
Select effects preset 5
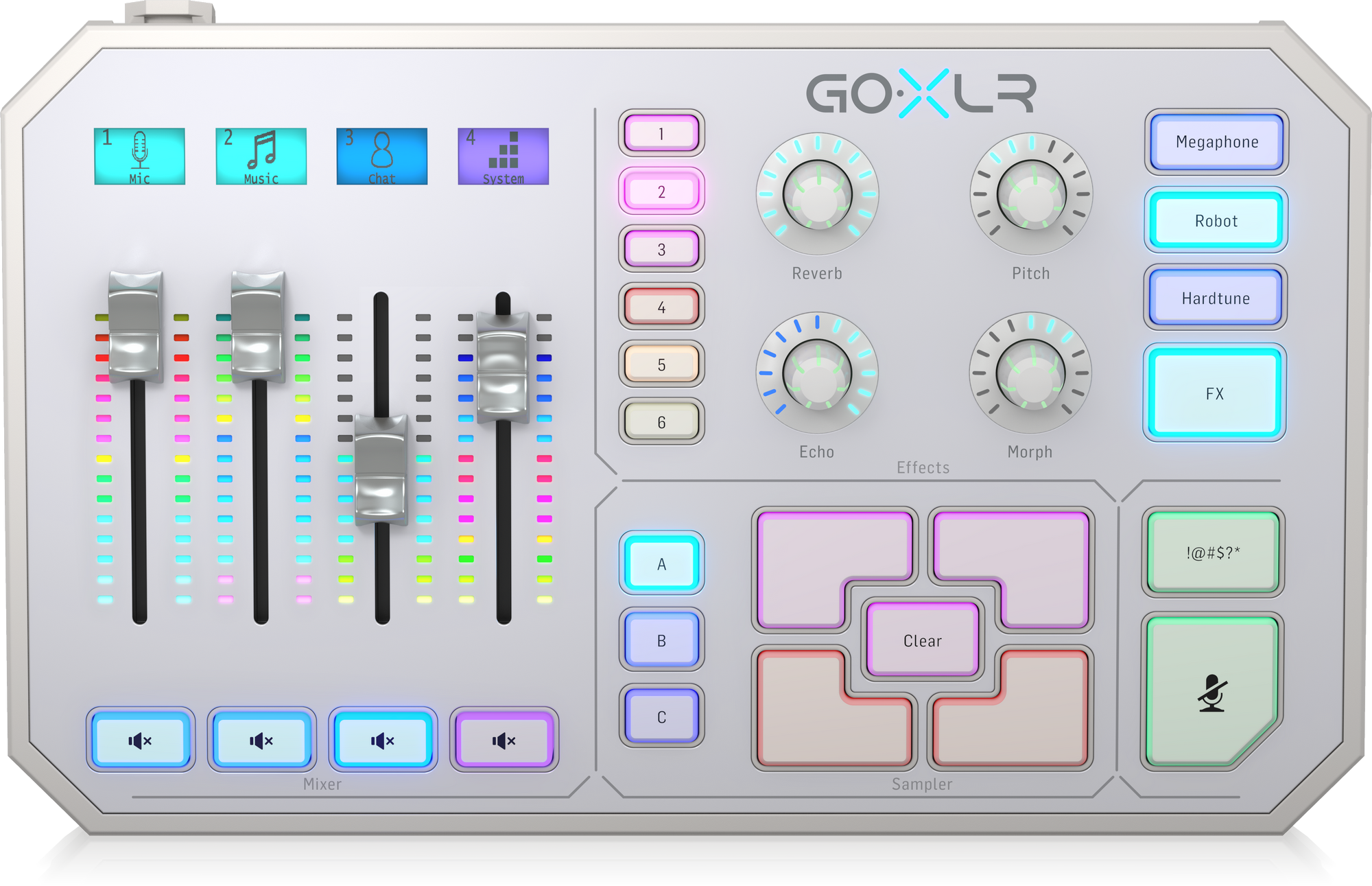click(x=661, y=364)
